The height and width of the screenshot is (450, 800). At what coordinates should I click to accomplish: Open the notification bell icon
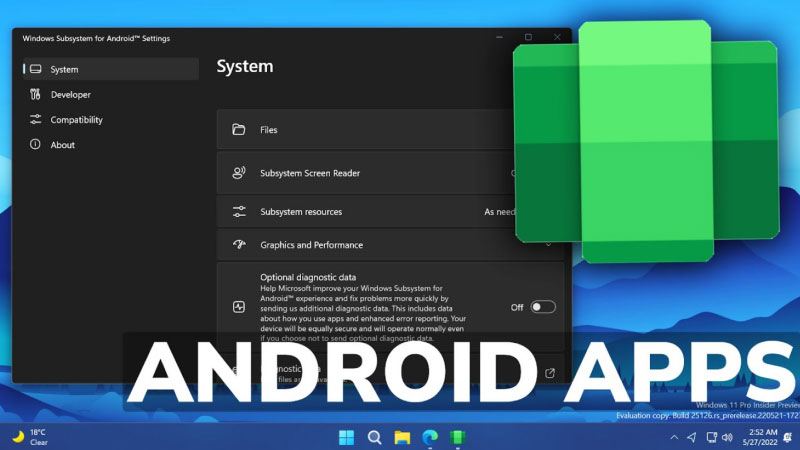pos(788,437)
